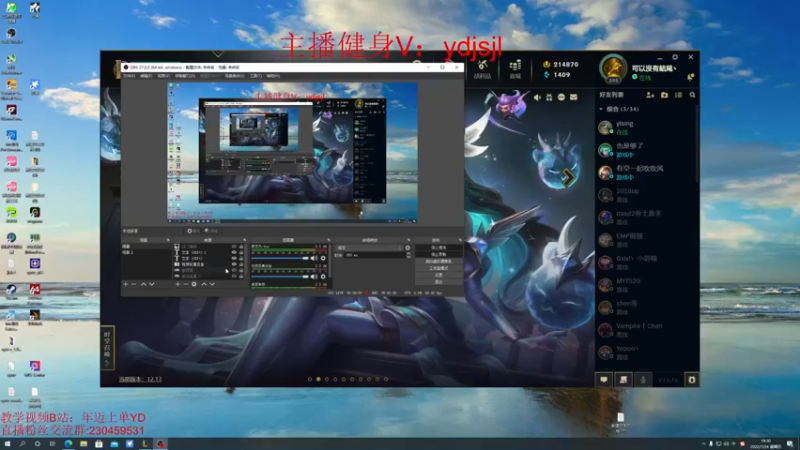800x450 pixels.
Task: Click Stop Streaming button in OBS controls
Action: (x=438, y=248)
